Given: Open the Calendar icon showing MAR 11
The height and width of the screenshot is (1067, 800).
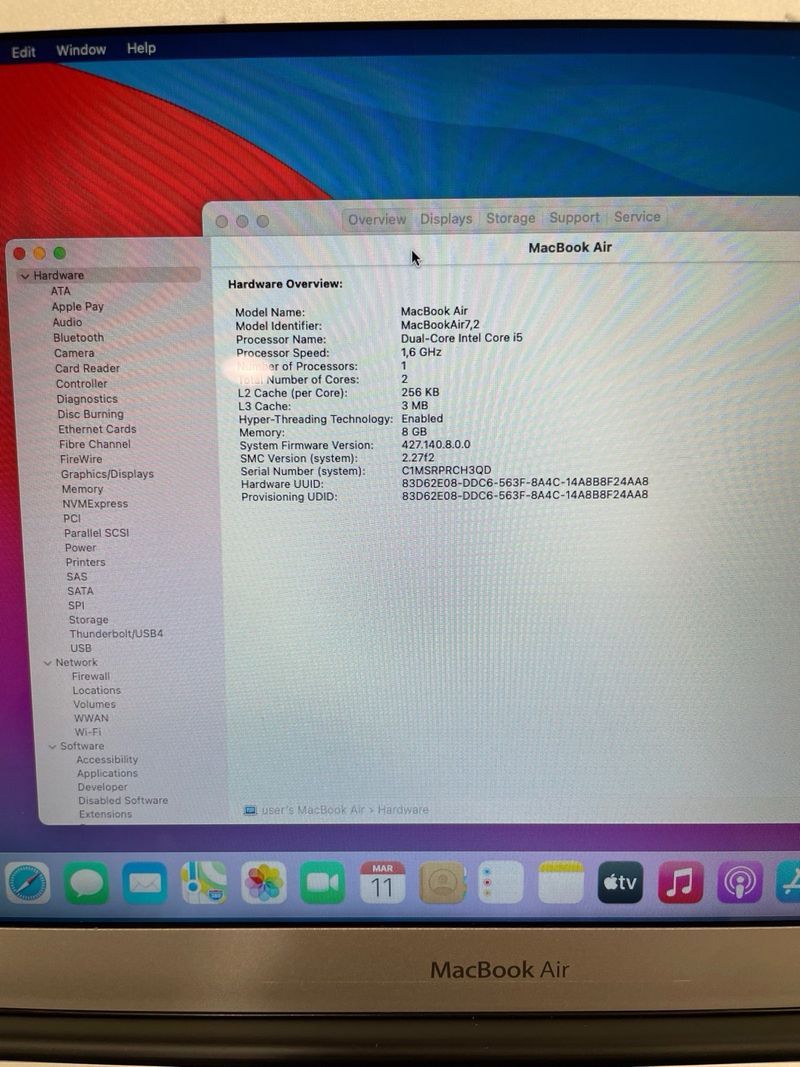Looking at the screenshot, I should tap(382, 883).
